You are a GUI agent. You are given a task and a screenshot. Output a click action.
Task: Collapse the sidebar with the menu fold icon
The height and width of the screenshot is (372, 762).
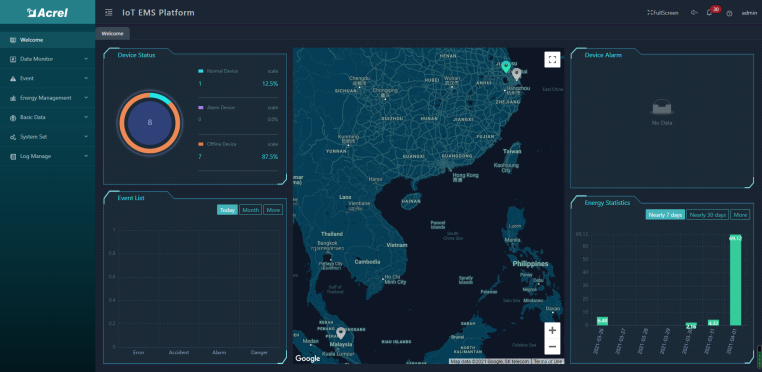[108, 13]
